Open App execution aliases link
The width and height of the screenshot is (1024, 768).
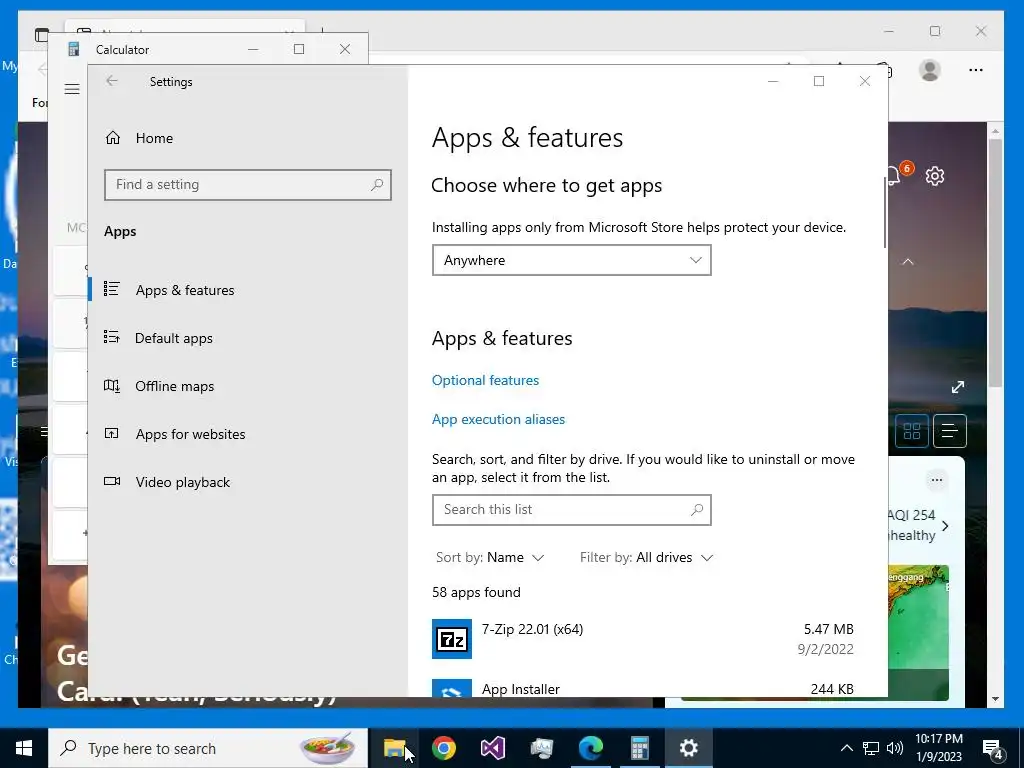pos(498,419)
